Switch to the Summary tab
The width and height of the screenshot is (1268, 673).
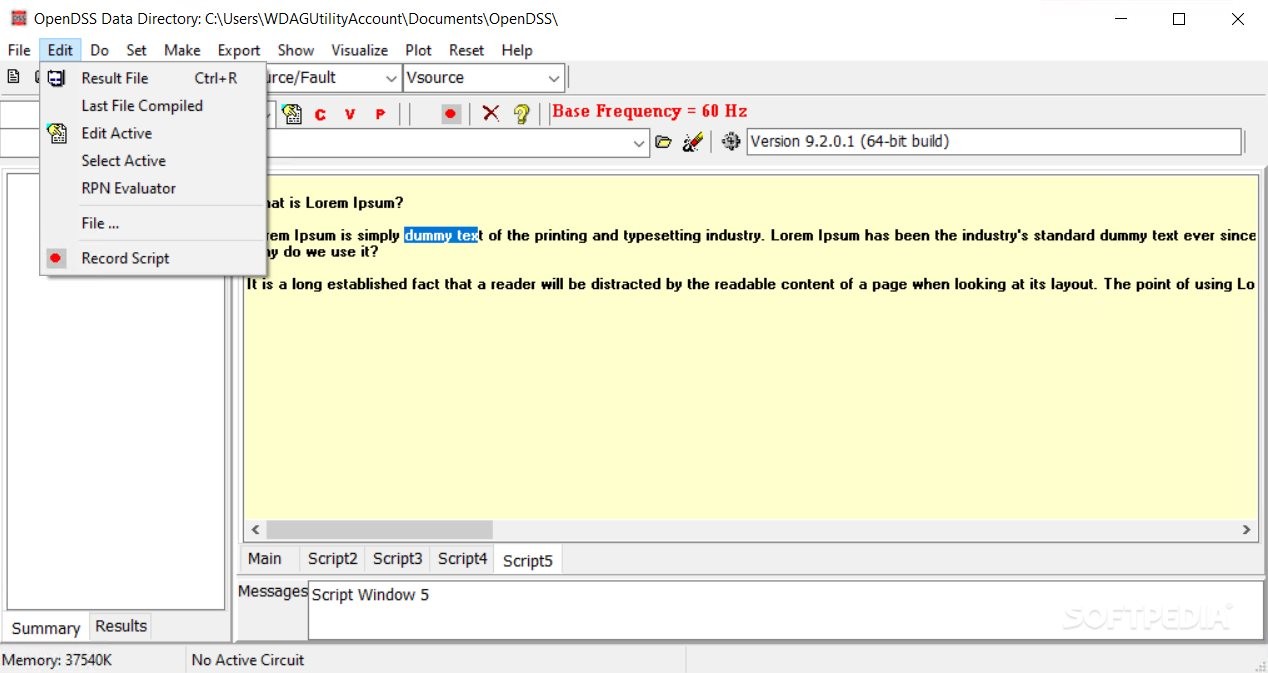pyautogui.click(x=46, y=628)
